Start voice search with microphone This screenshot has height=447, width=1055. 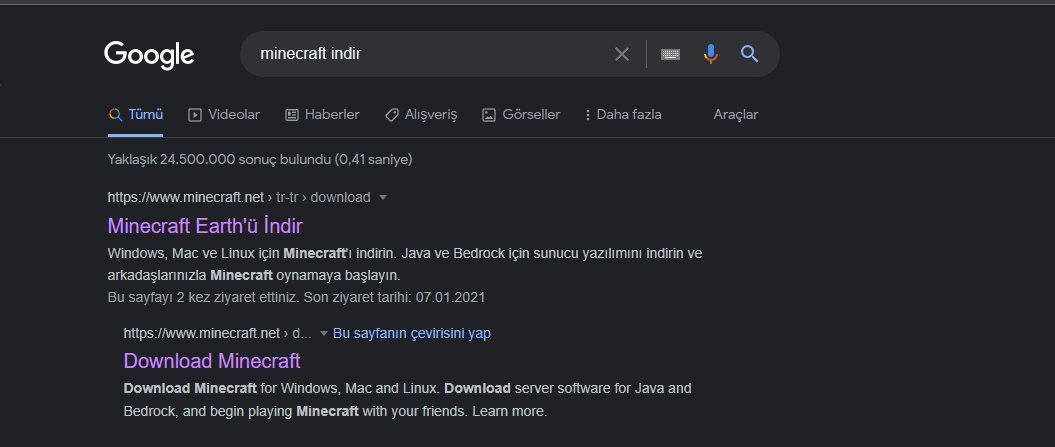click(x=711, y=54)
